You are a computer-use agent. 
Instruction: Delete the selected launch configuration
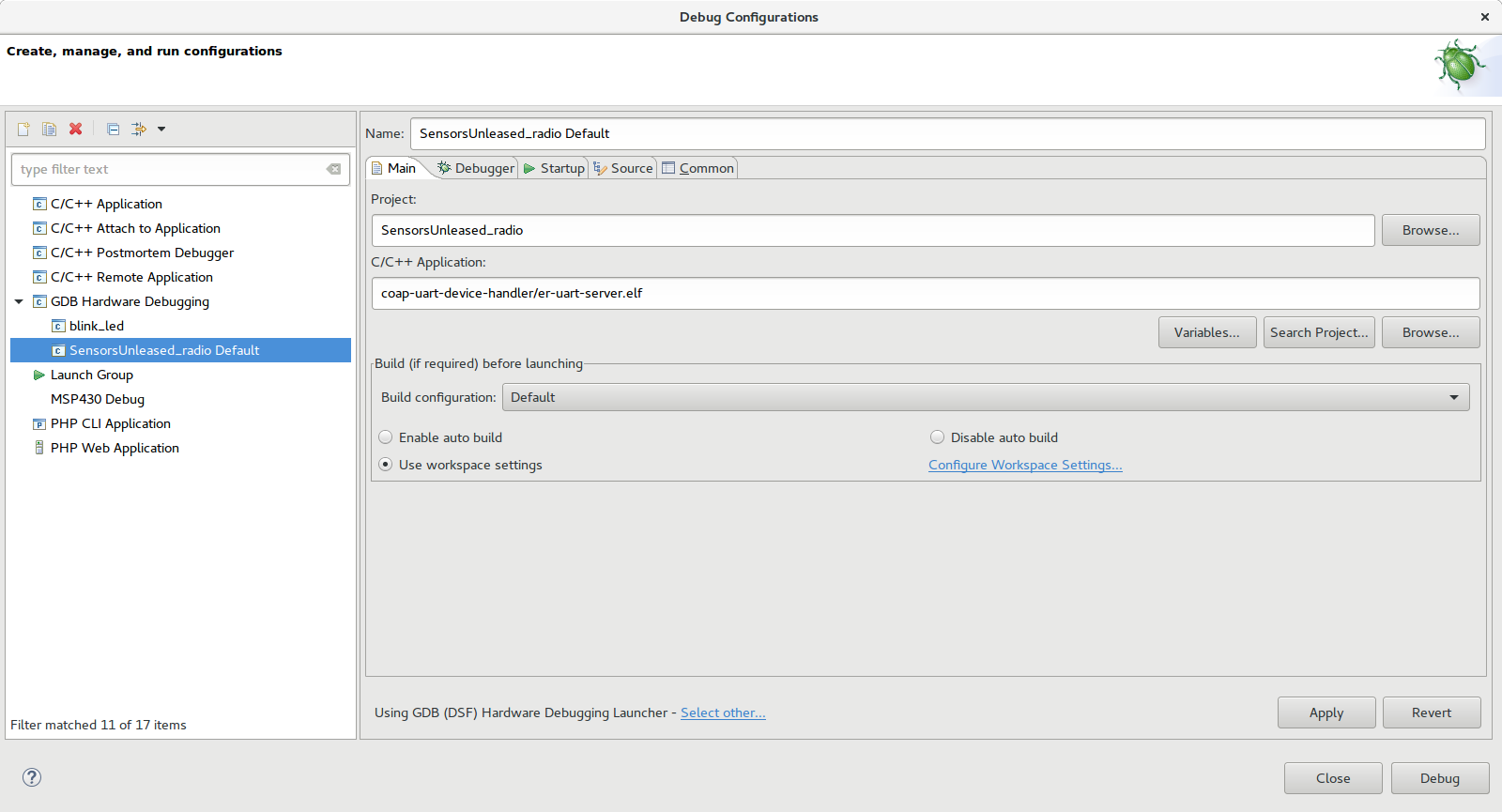(x=75, y=130)
